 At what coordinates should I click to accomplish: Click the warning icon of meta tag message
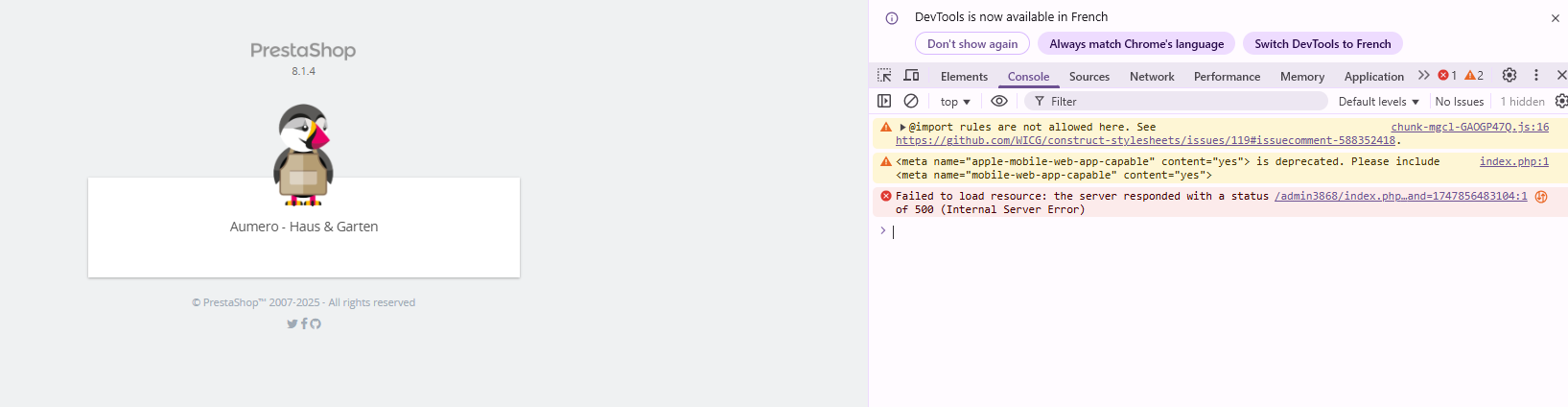click(x=885, y=161)
